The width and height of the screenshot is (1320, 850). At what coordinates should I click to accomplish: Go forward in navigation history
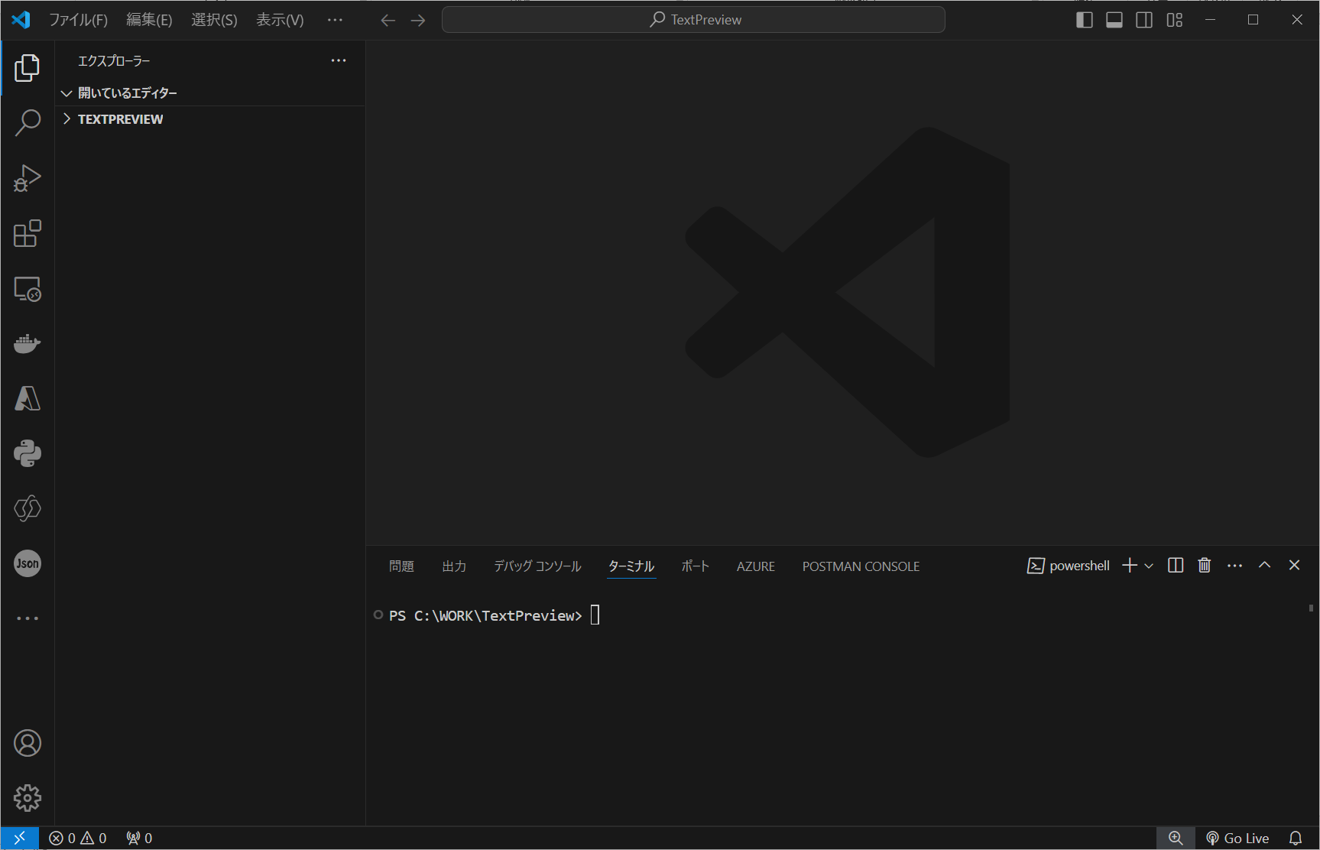point(418,20)
